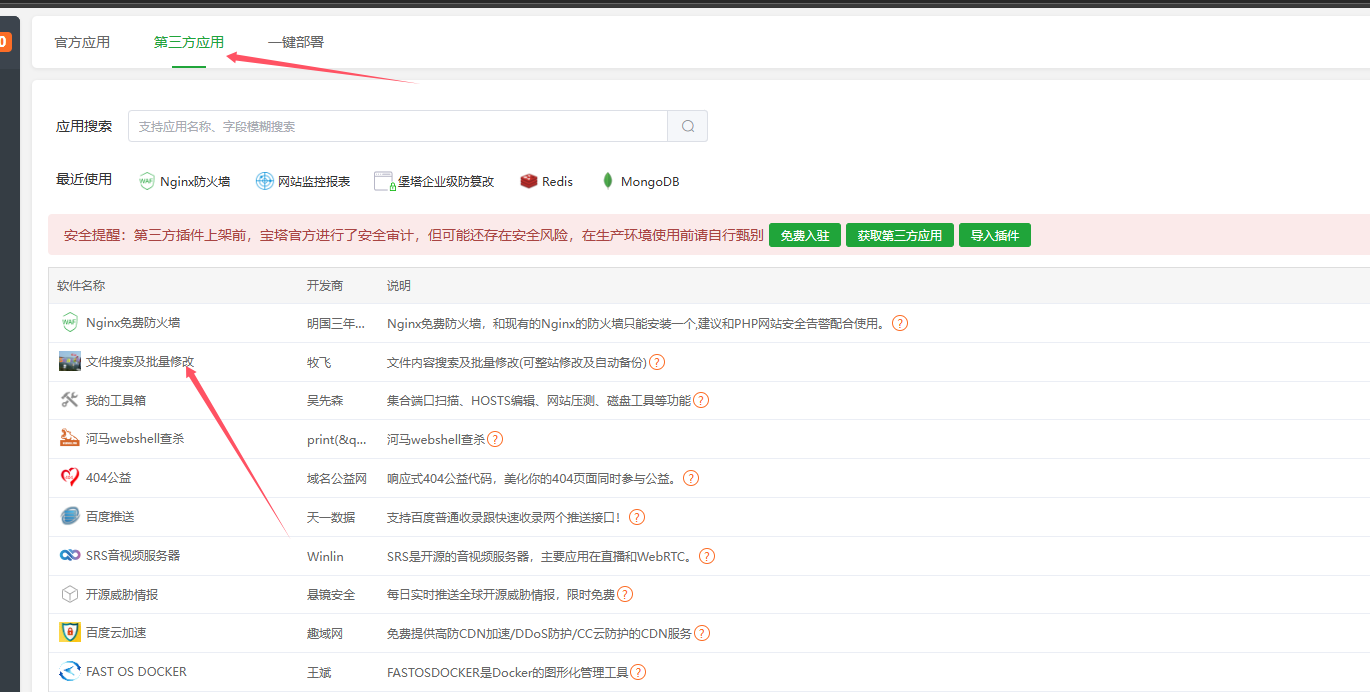Image resolution: width=1370 pixels, height=692 pixels.
Task: Click help icon after FASTOSDOCKER description
Action: pos(638,672)
